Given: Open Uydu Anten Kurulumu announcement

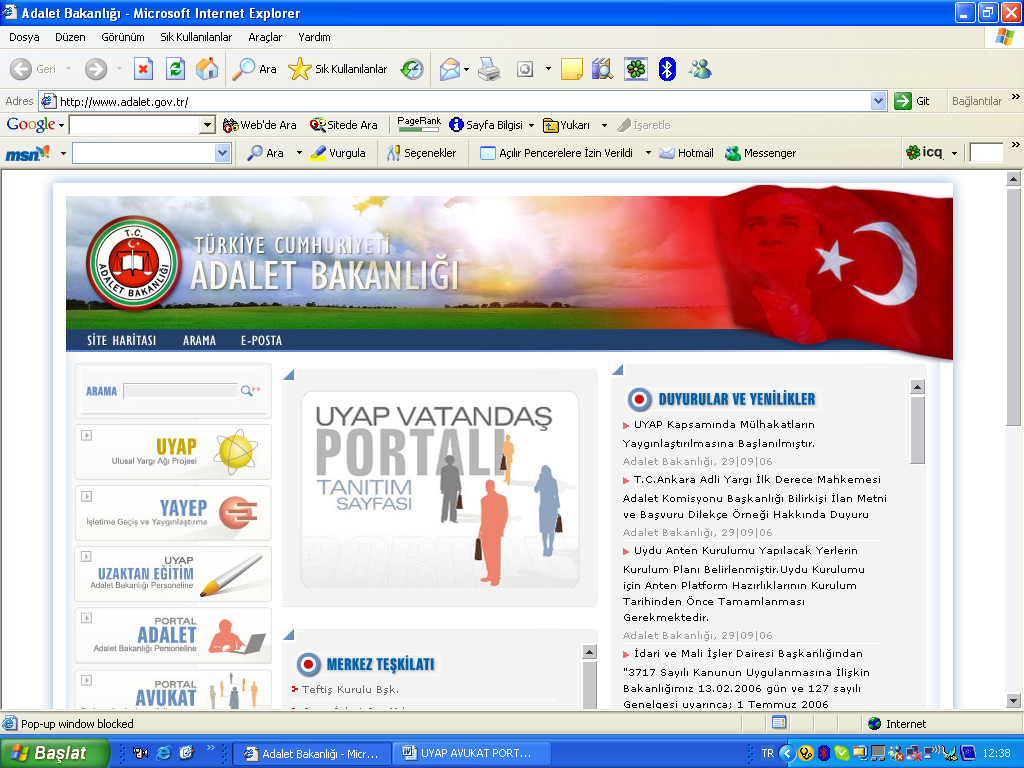Looking at the screenshot, I should (744, 584).
